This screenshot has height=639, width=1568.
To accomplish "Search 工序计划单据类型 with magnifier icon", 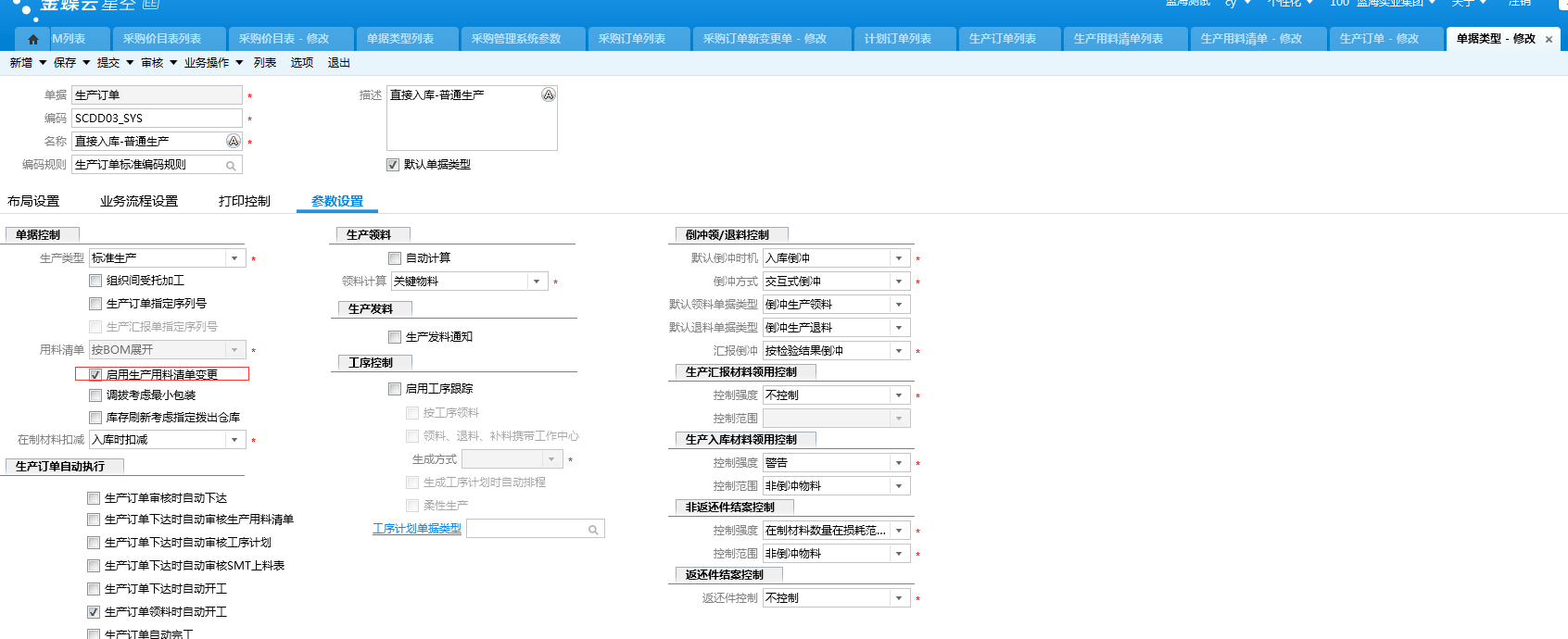I will click(x=593, y=530).
